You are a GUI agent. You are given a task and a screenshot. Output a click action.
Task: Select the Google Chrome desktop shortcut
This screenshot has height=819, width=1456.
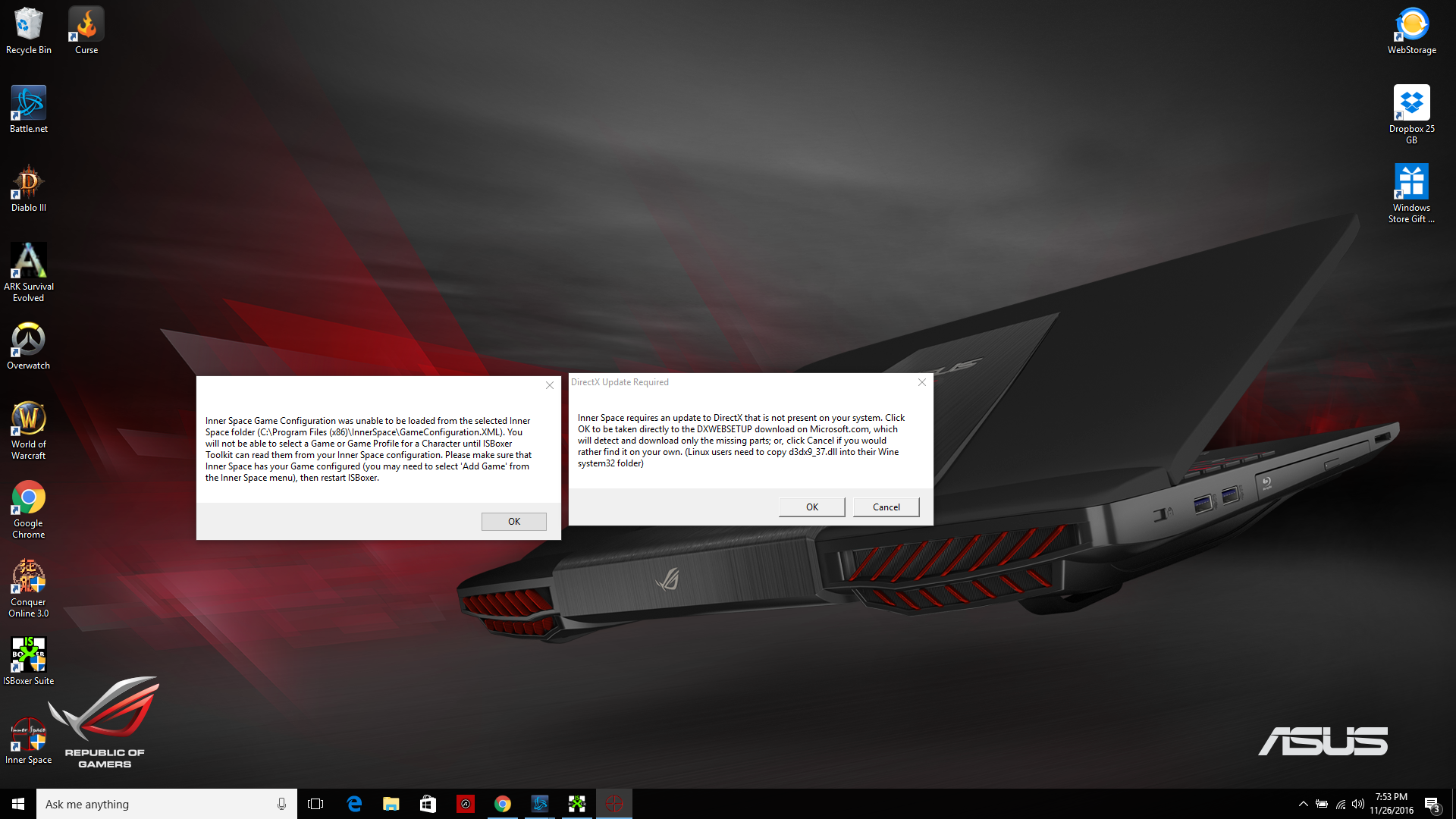point(29,509)
